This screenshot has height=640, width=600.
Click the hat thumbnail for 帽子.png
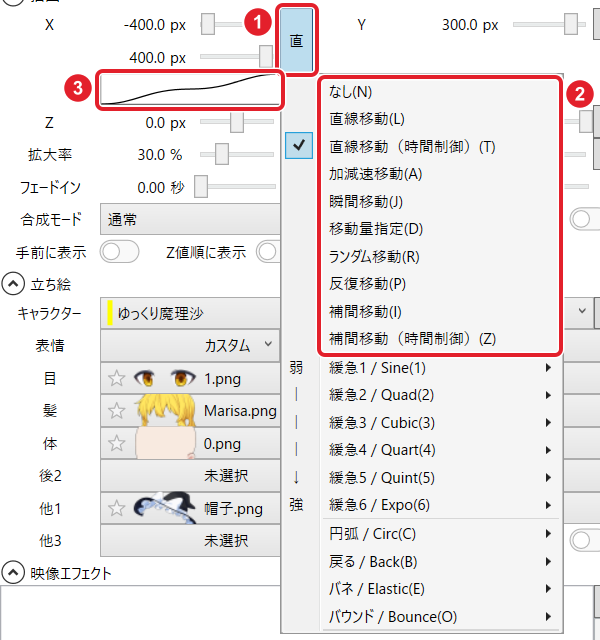[x=165, y=508]
